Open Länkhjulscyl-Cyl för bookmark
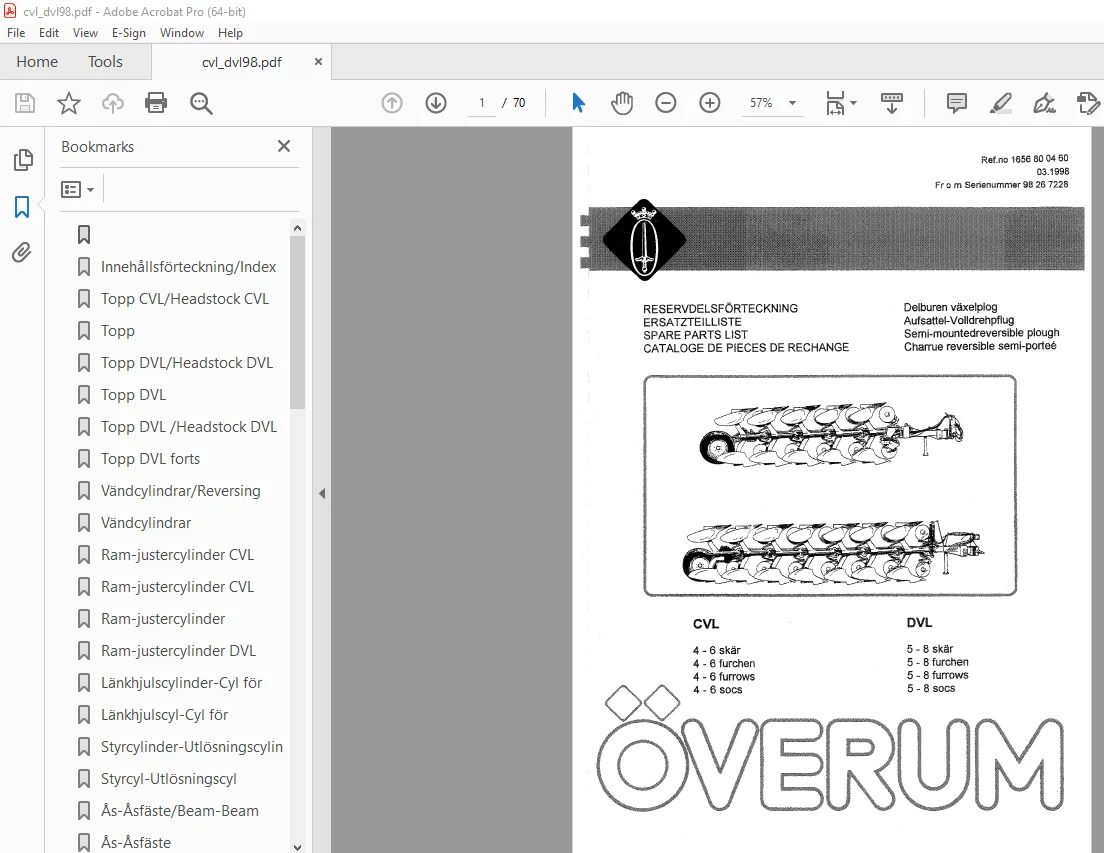1104x853 pixels. click(x=164, y=715)
